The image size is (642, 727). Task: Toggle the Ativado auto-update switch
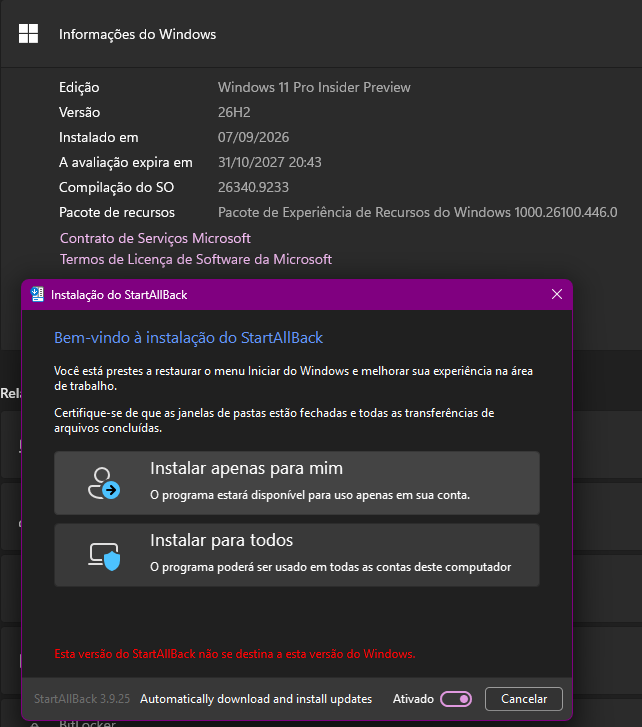coord(456,699)
